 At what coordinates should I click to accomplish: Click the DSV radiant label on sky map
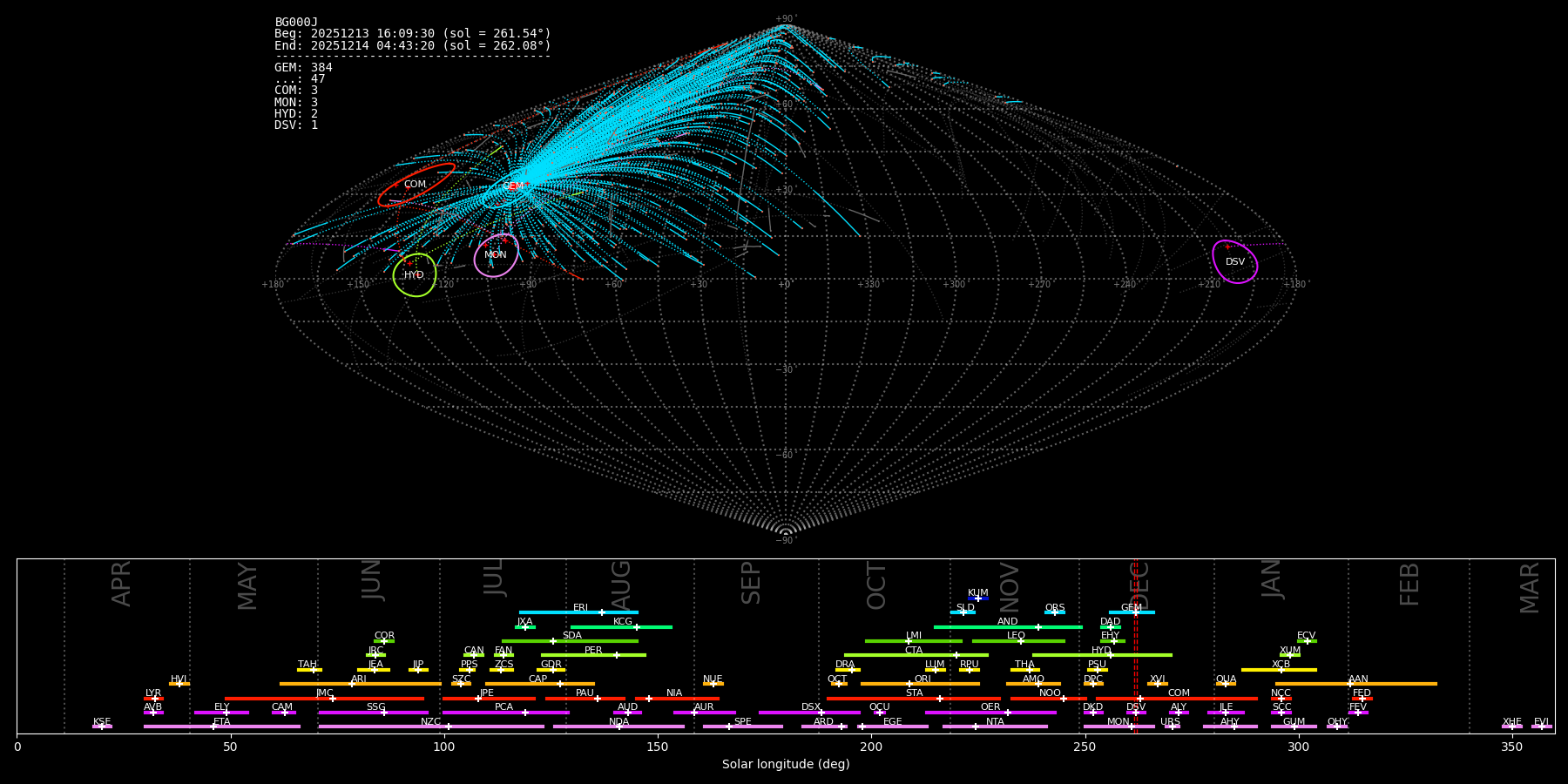(1235, 262)
